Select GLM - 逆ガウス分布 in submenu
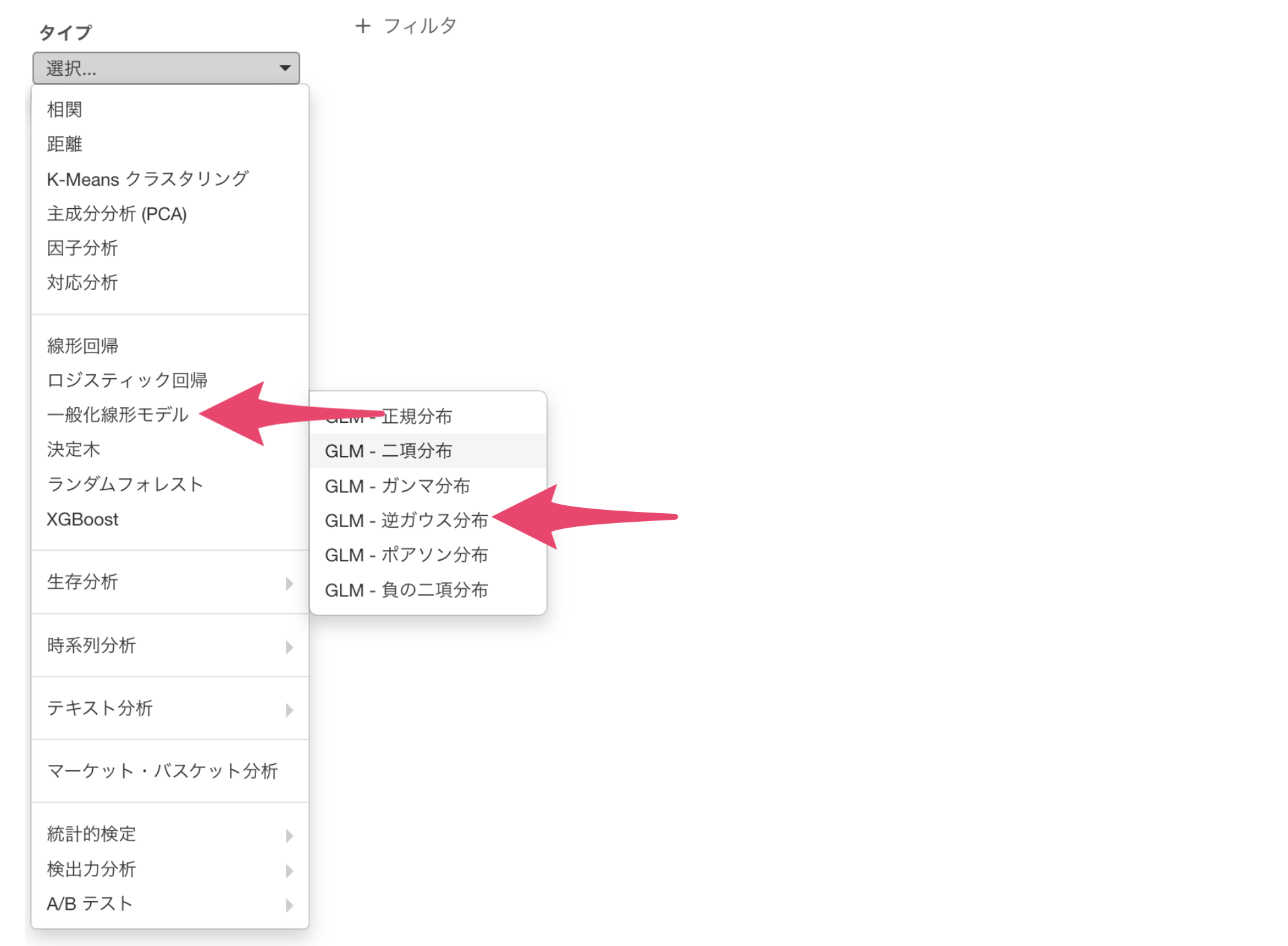The image size is (1288, 946). [428, 520]
